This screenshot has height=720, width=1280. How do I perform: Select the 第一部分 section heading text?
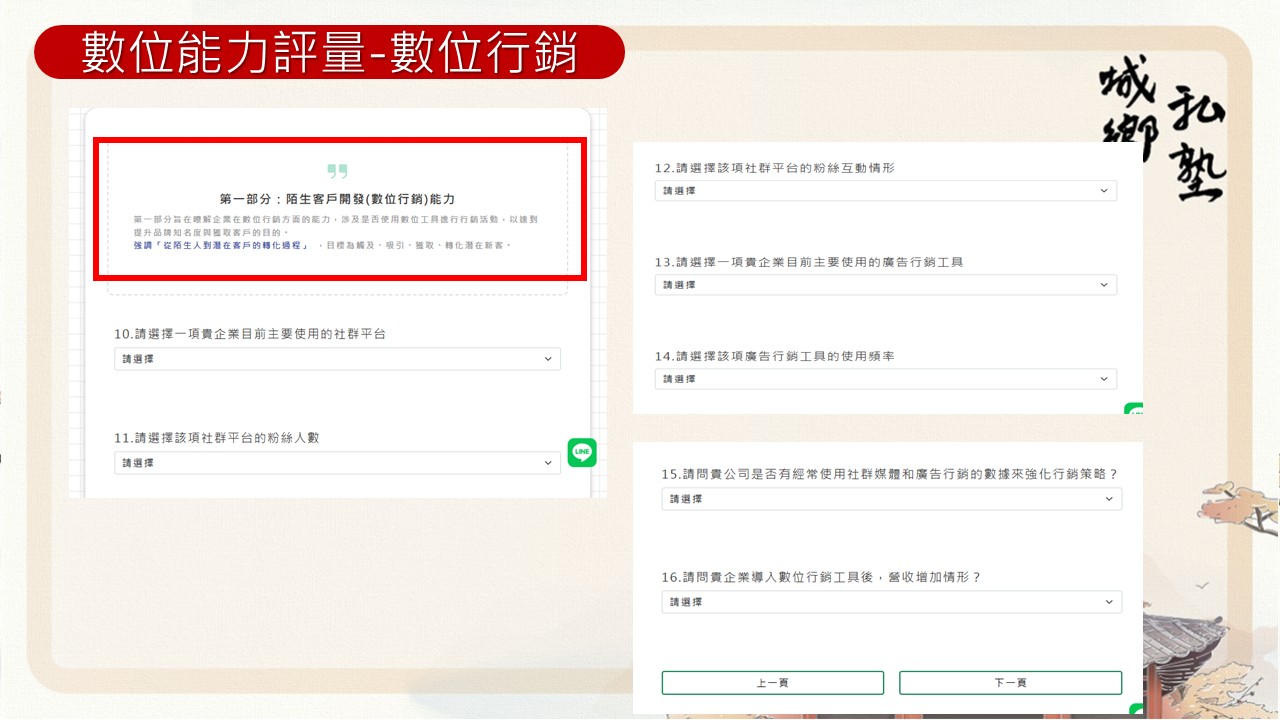pyautogui.click(x=338, y=198)
